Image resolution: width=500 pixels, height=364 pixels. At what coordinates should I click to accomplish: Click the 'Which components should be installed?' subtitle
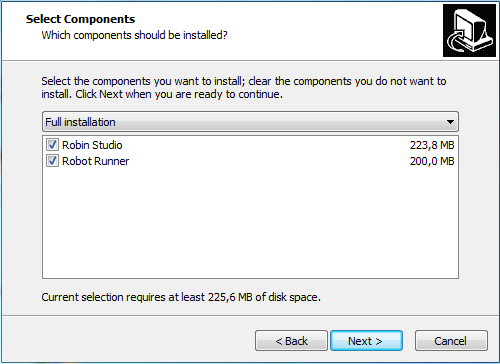point(134,35)
